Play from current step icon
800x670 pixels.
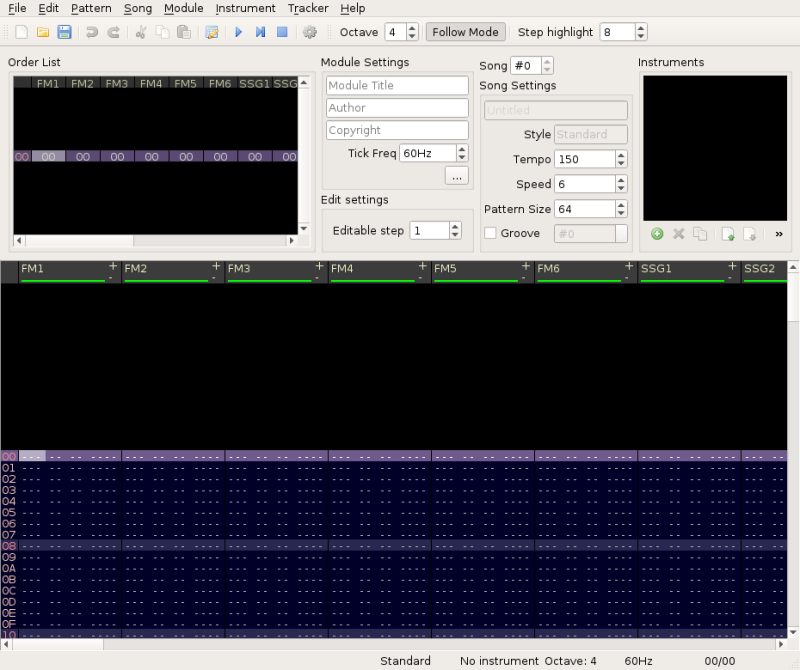[x=260, y=32]
